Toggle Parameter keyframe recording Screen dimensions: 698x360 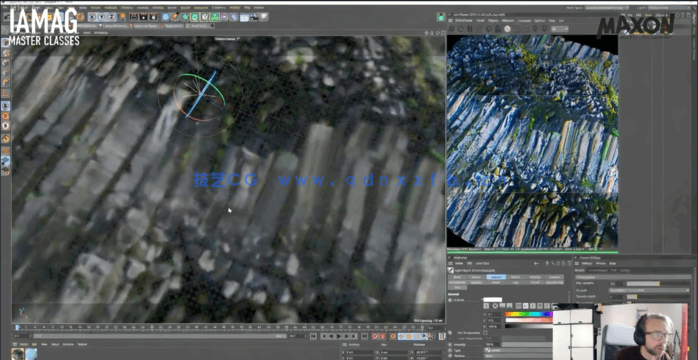424,336
